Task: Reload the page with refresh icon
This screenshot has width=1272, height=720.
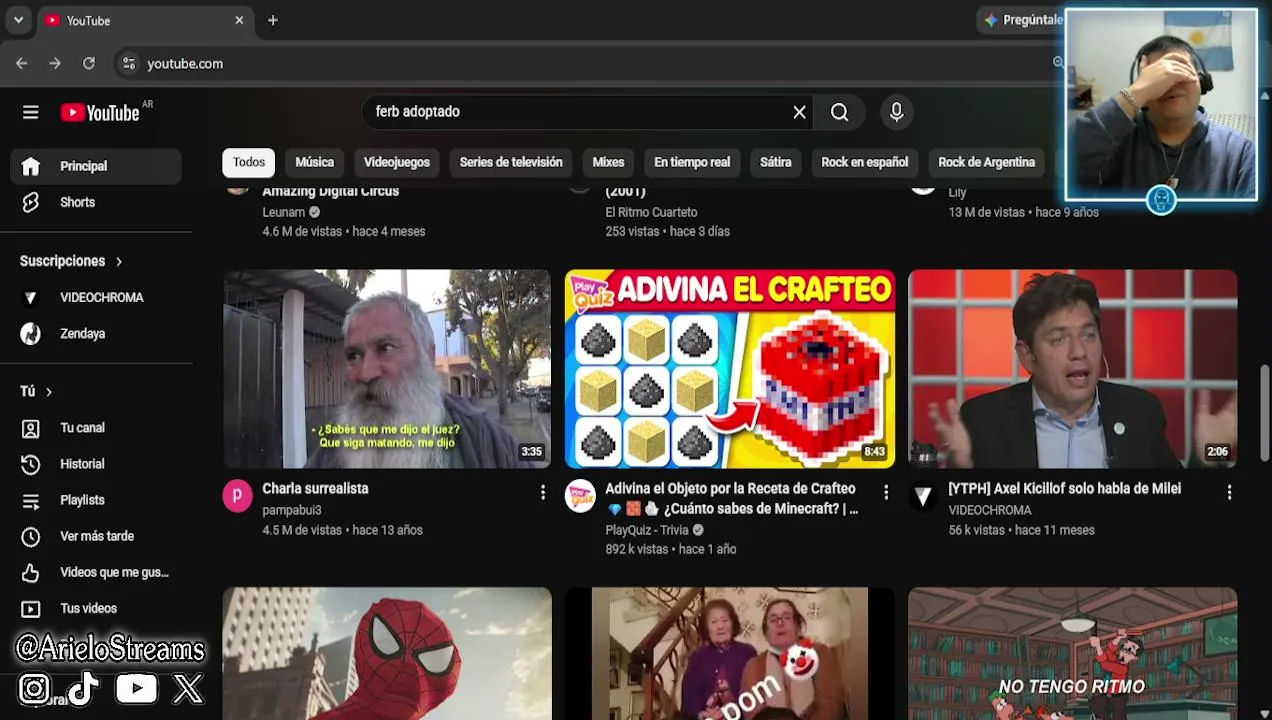Action: click(x=89, y=63)
